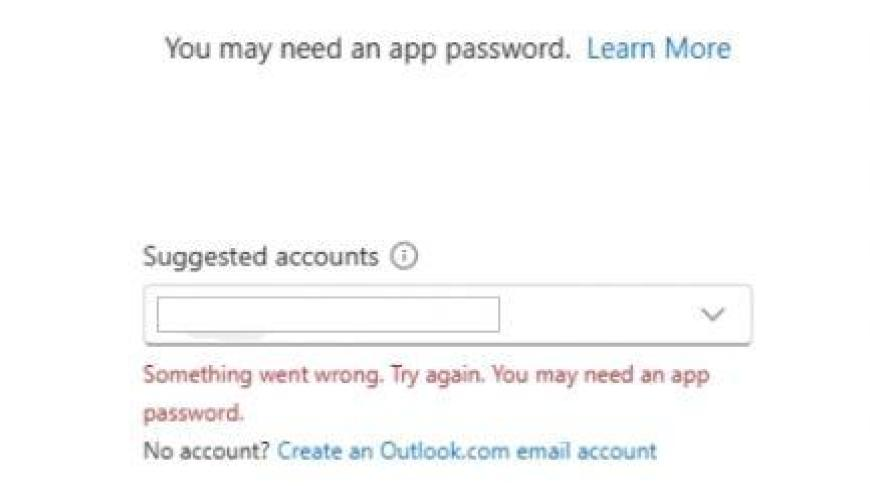
Task: Click inside the blank account email field
Action: [x=328, y=315]
